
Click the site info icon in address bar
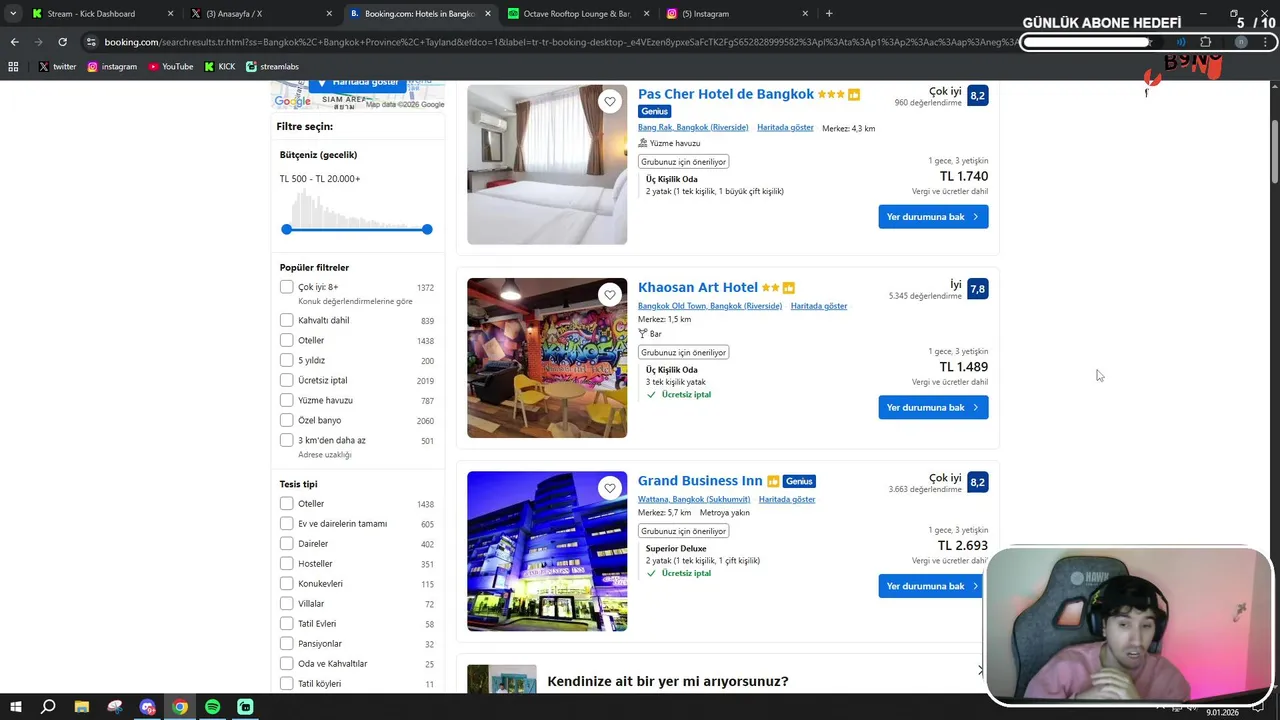(92, 42)
